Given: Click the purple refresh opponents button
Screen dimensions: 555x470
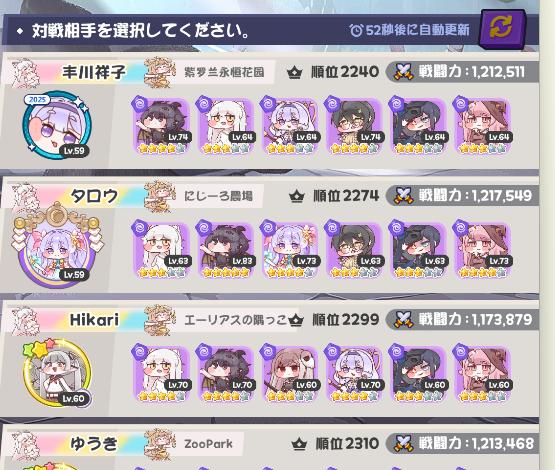Looking at the screenshot, I should (x=502, y=28).
